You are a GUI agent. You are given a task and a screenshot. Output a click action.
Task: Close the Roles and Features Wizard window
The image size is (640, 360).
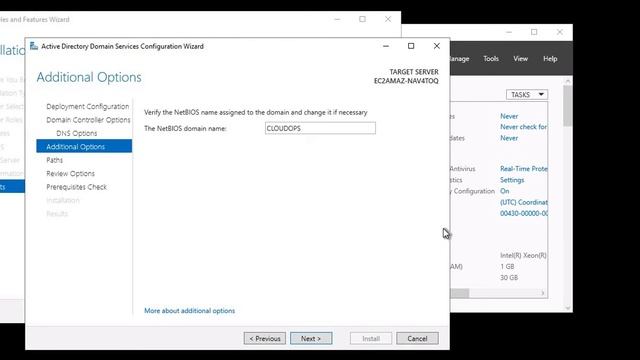(388, 19)
